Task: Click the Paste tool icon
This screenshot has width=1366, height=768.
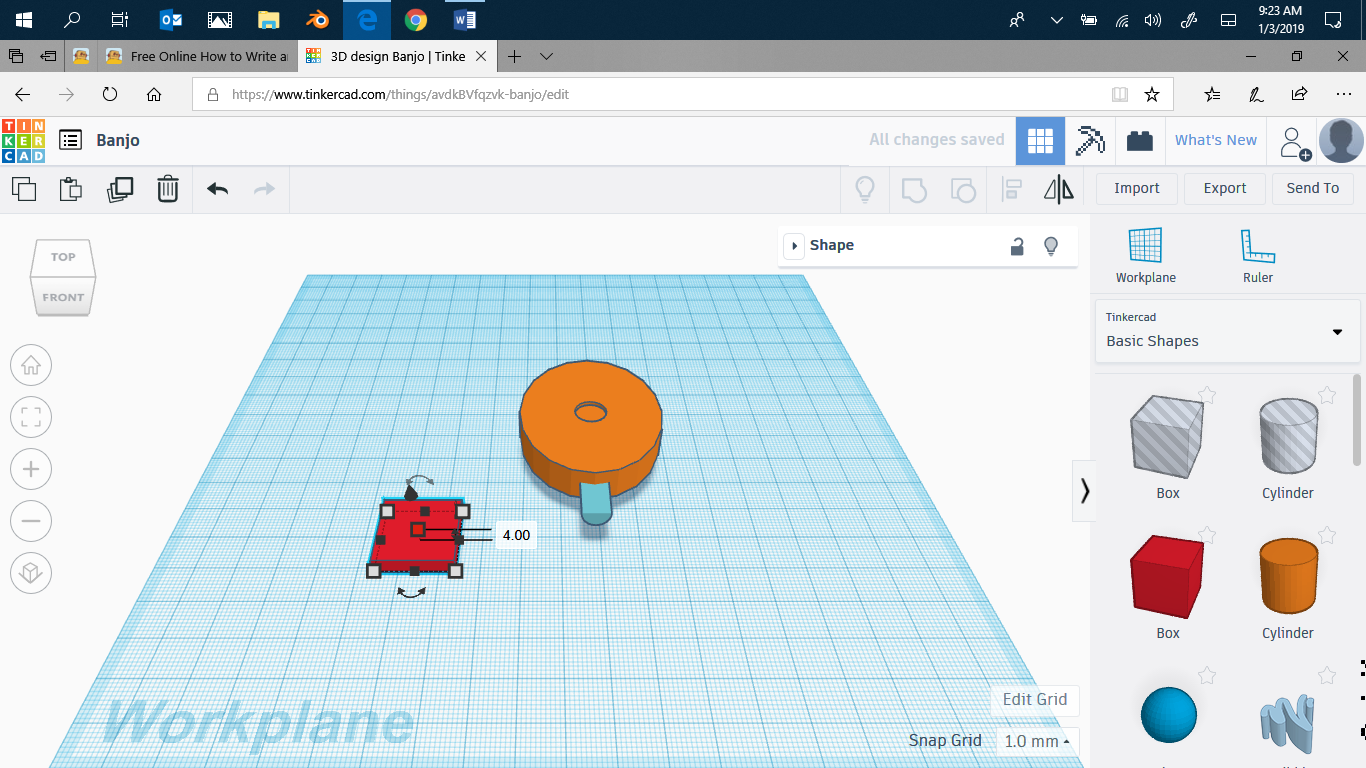Action: (71, 188)
